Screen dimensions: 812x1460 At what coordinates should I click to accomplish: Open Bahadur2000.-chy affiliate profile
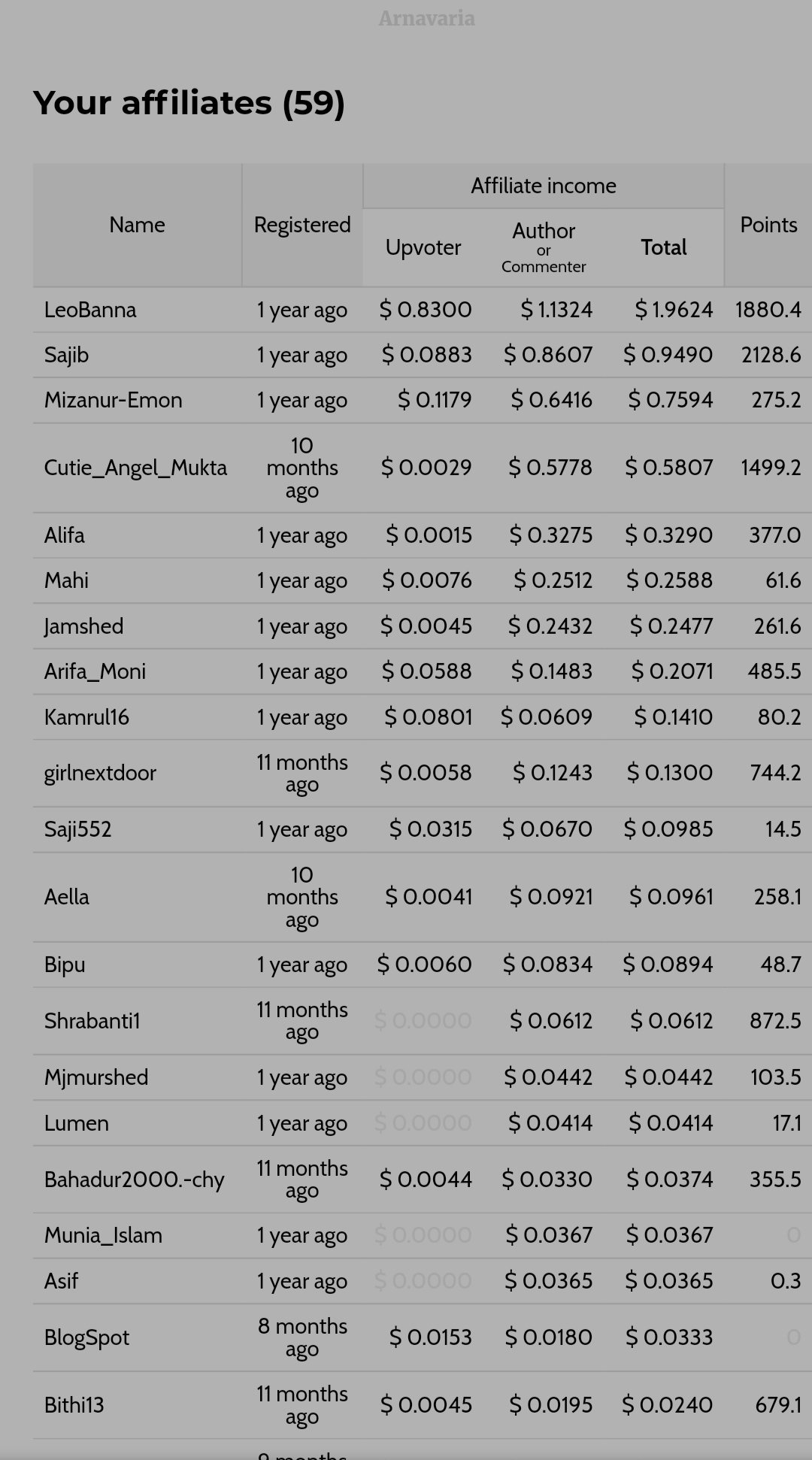tap(134, 1179)
